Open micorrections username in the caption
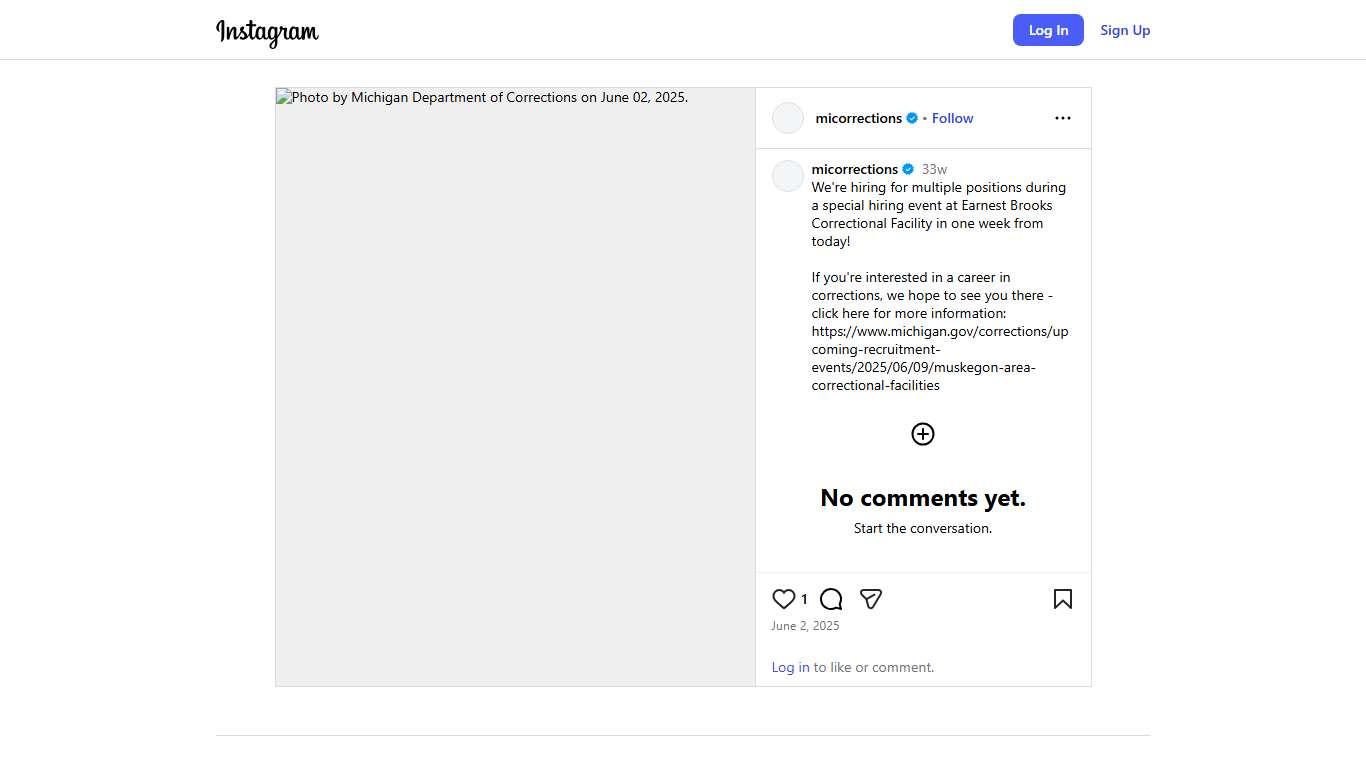The image size is (1366, 768). (x=854, y=169)
